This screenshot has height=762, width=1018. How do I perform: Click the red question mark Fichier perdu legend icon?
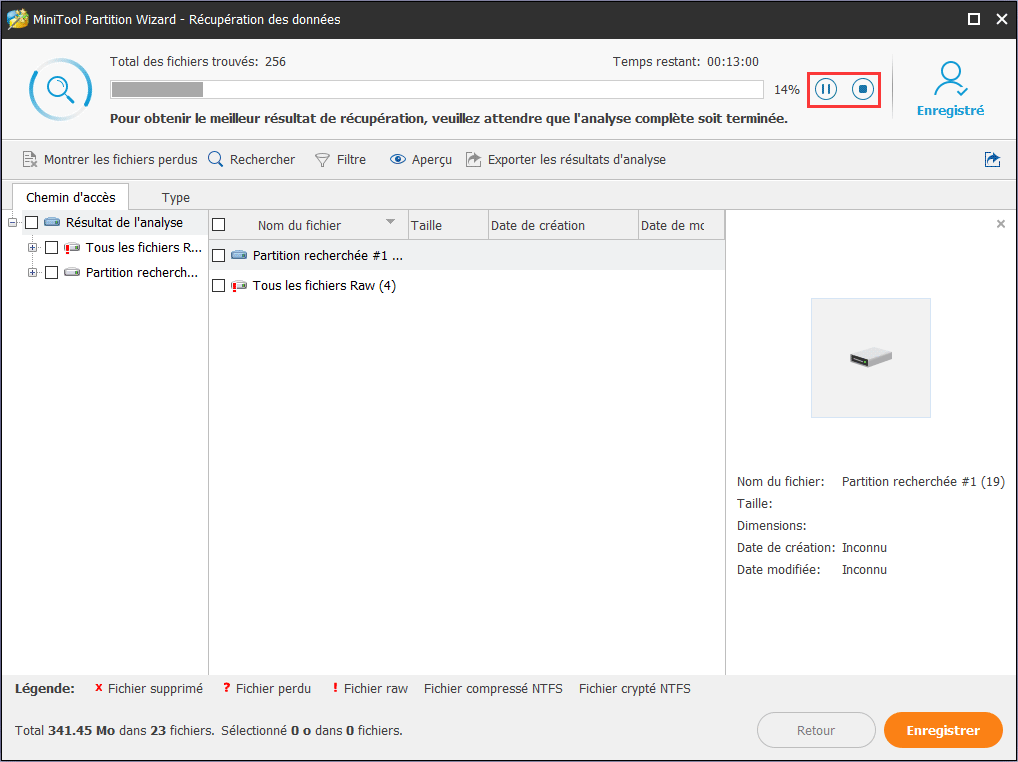(227, 688)
